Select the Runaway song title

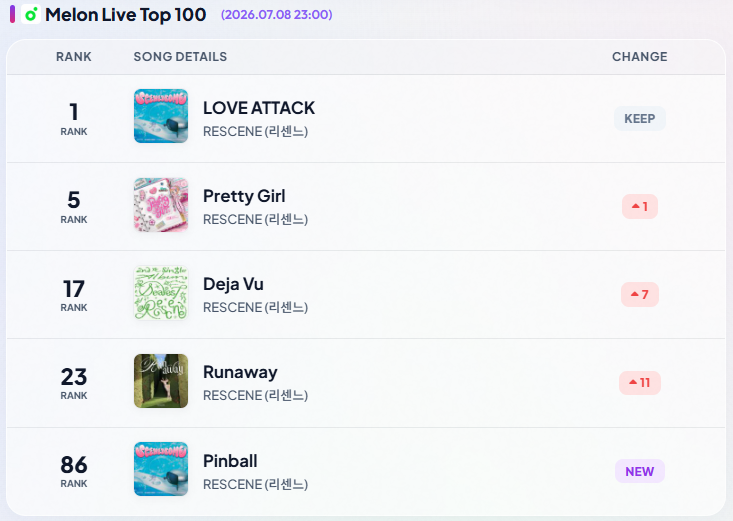[x=240, y=373]
